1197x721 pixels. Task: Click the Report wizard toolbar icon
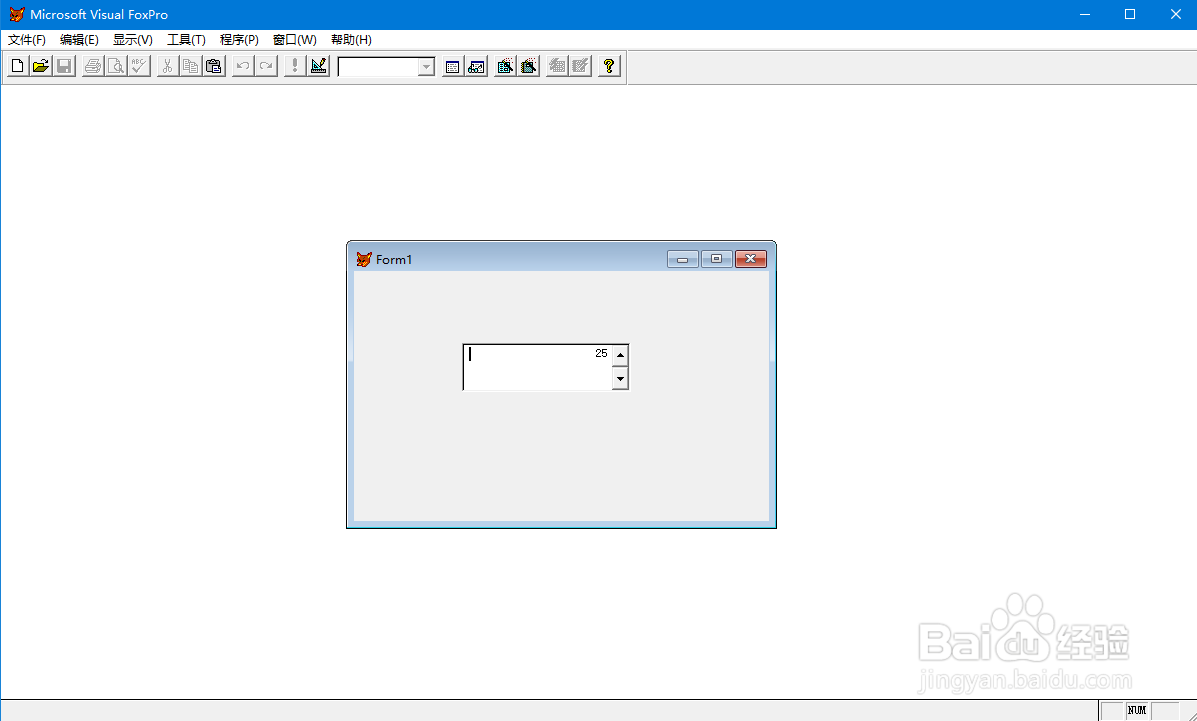[528, 66]
